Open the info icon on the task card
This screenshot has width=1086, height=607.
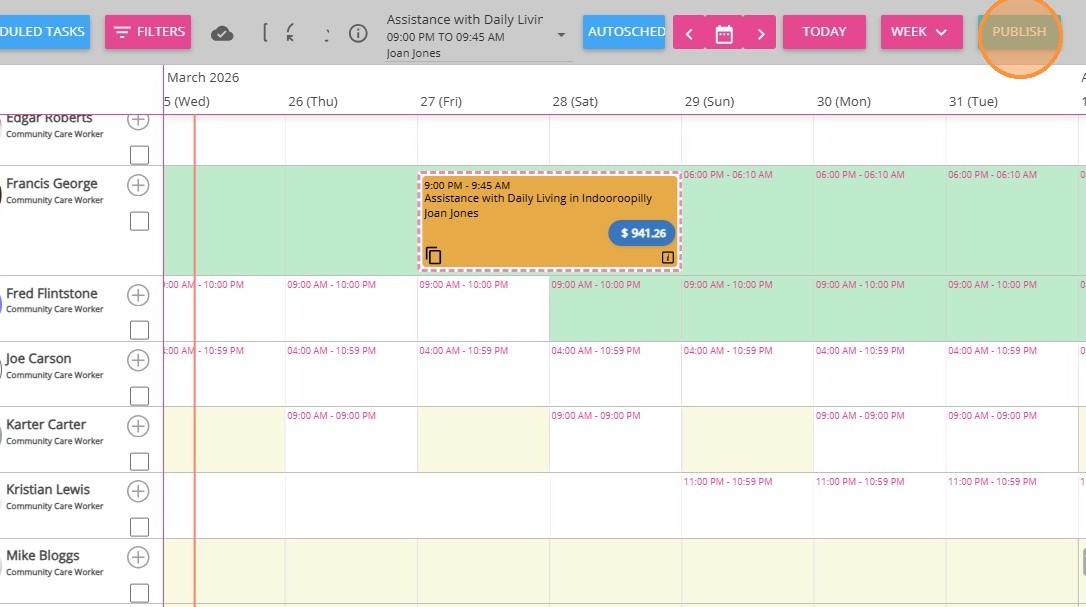[667, 257]
